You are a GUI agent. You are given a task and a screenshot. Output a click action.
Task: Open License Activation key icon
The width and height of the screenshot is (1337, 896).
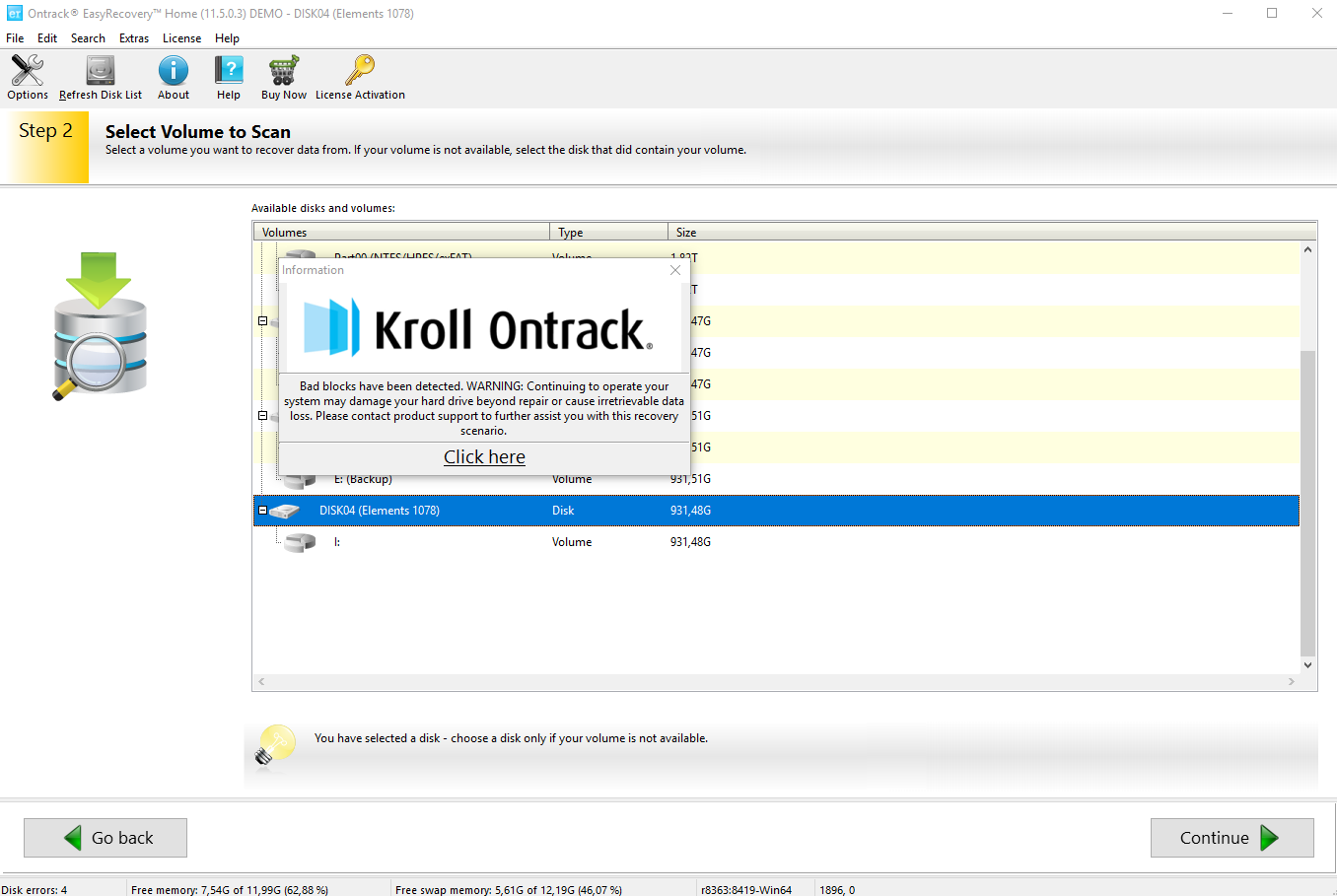(360, 78)
